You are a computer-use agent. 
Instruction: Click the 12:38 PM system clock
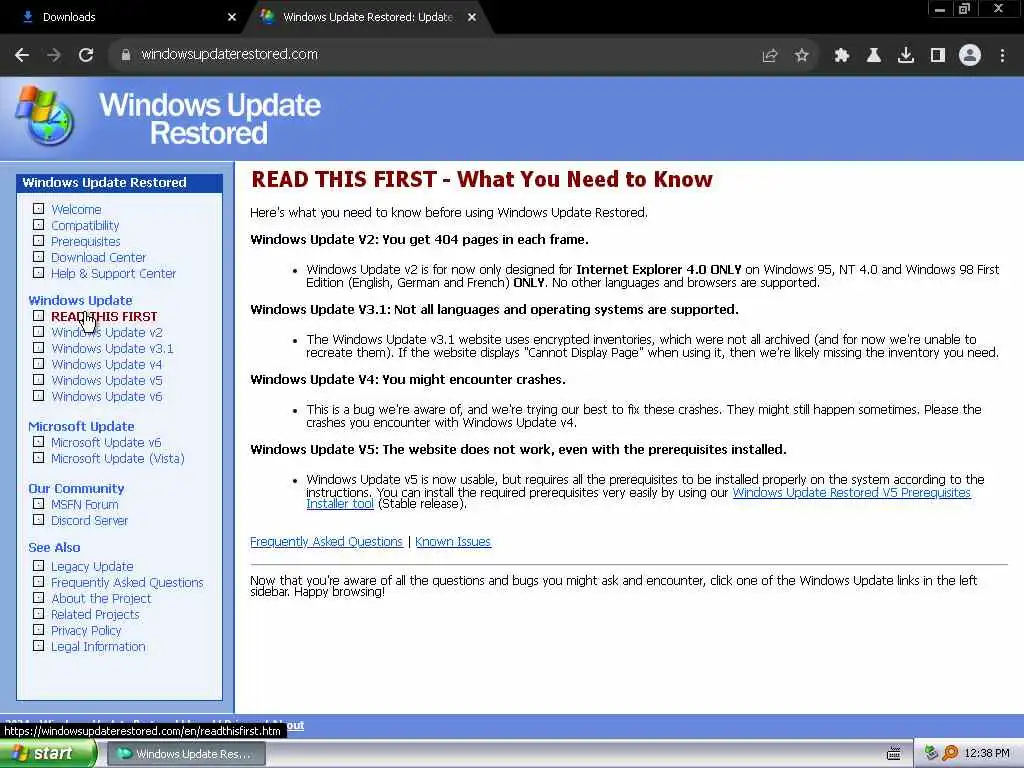(x=987, y=754)
